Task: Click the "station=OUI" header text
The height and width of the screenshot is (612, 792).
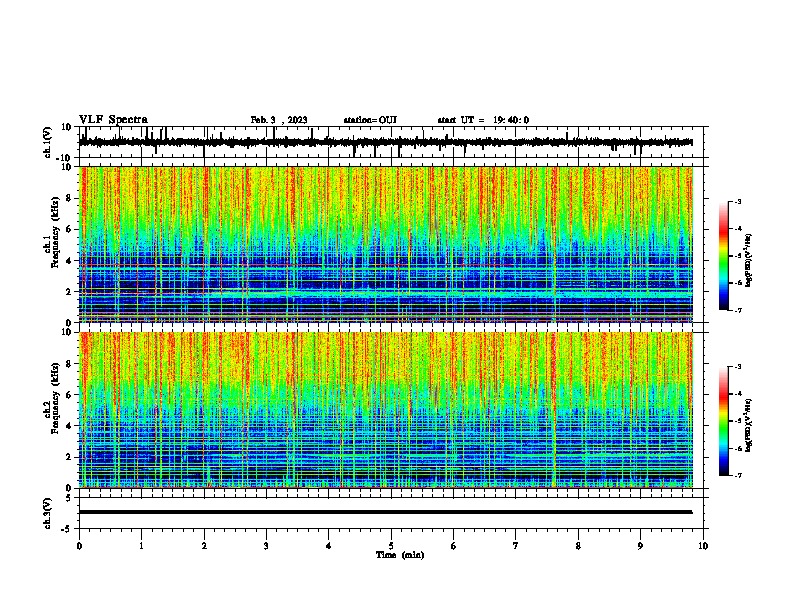Action: (370, 120)
